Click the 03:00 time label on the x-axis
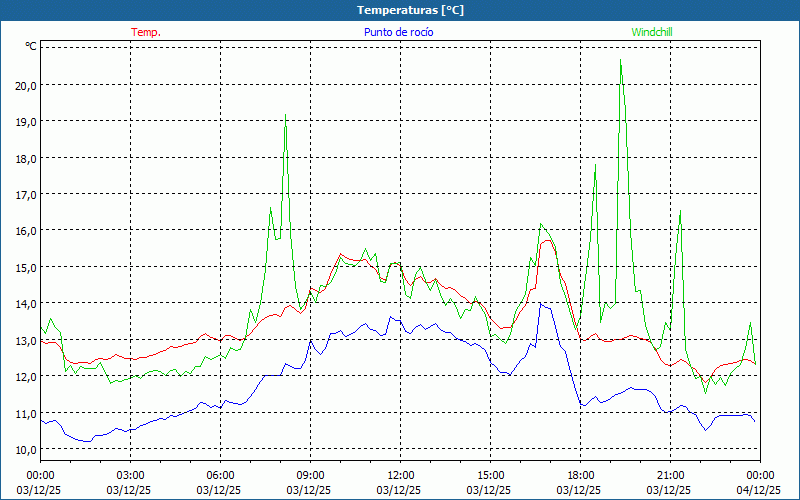This screenshot has height=500, width=800. tap(130, 474)
